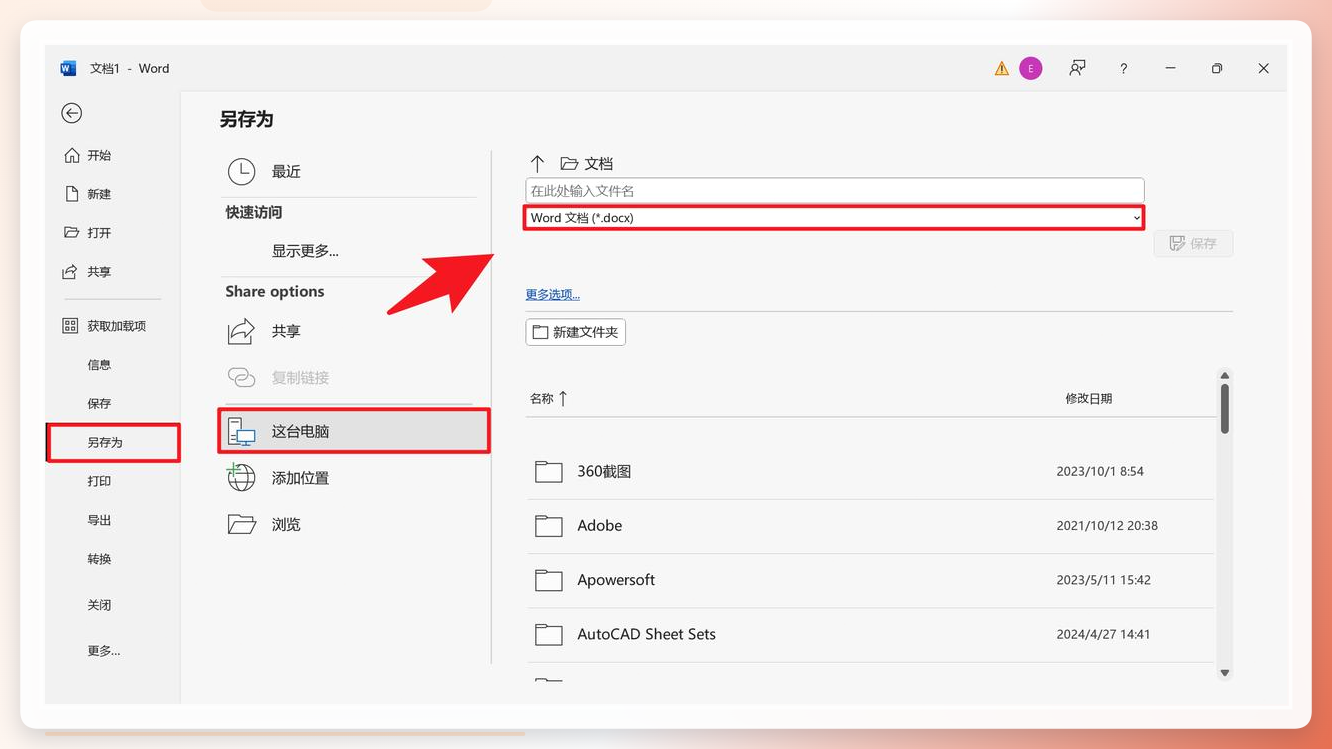
Task: Click the feedback person icon in title bar
Action: pos(1077,68)
